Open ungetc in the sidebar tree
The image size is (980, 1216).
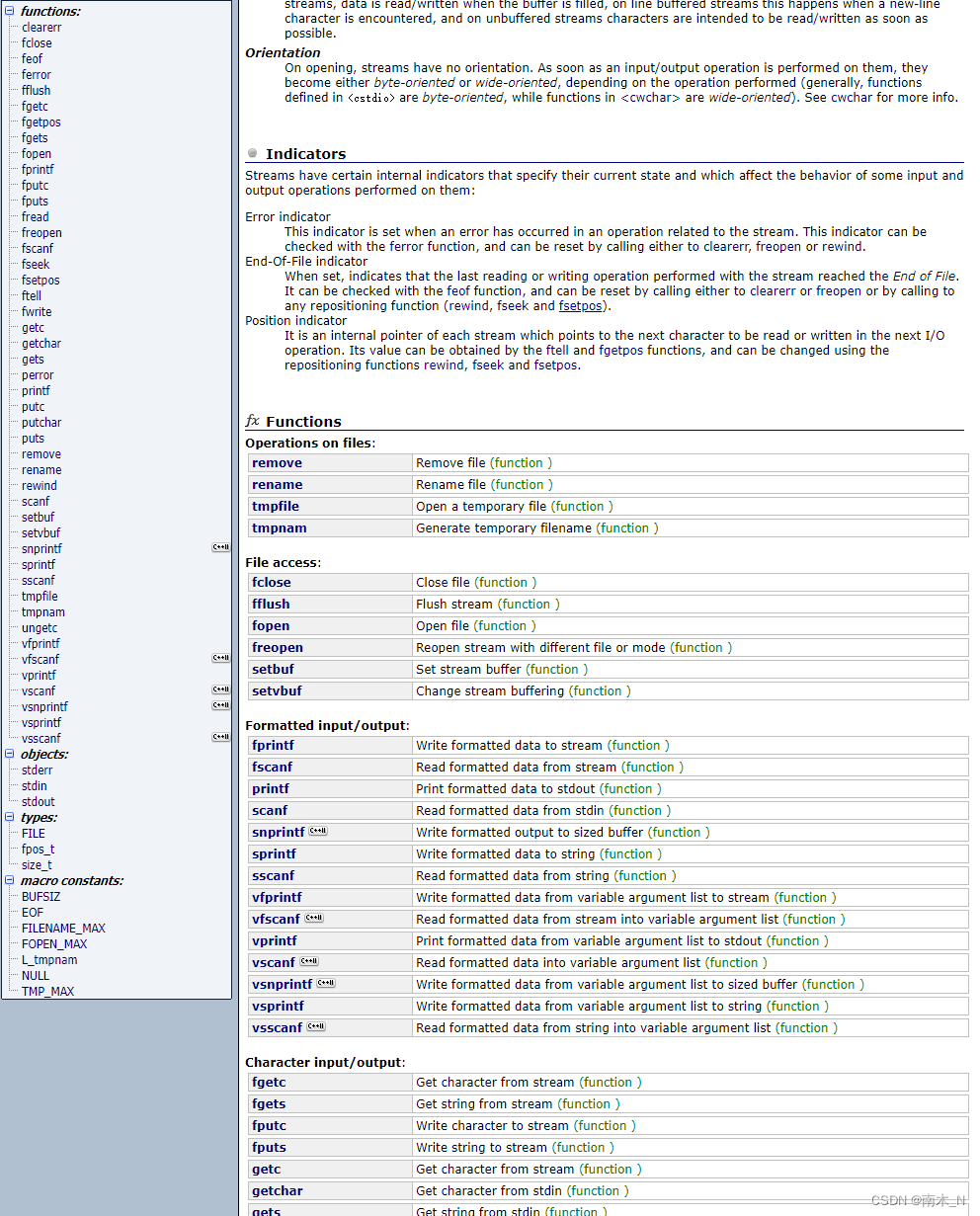tap(40, 628)
